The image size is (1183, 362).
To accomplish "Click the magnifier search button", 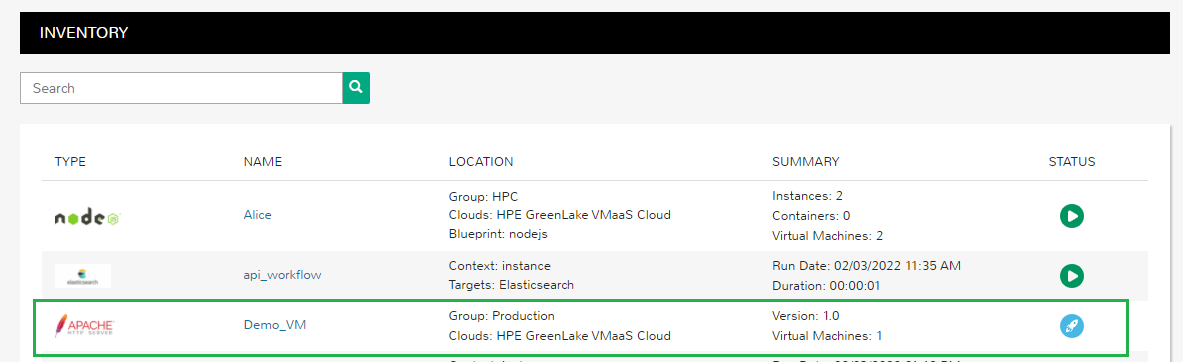I will 356,88.
